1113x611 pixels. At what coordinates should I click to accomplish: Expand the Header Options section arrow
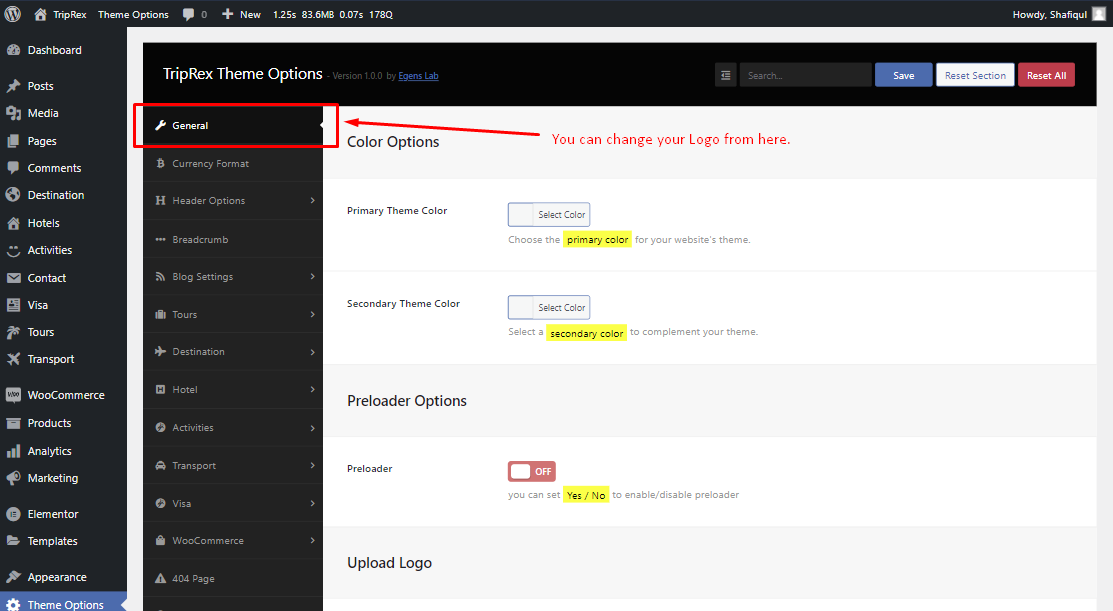click(312, 201)
